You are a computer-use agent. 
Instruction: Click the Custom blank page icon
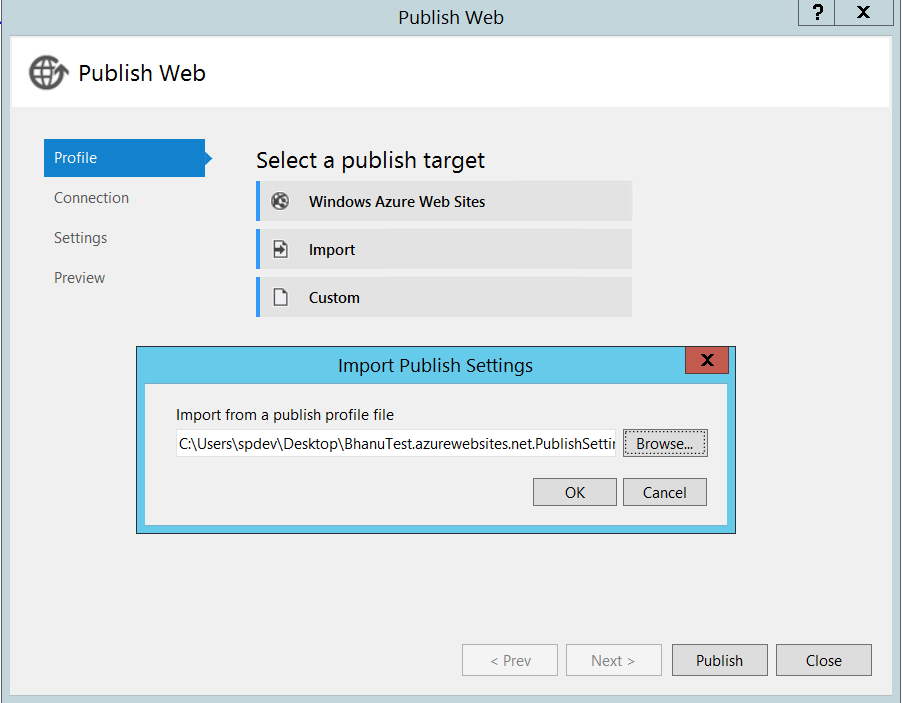click(x=280, y=297)
